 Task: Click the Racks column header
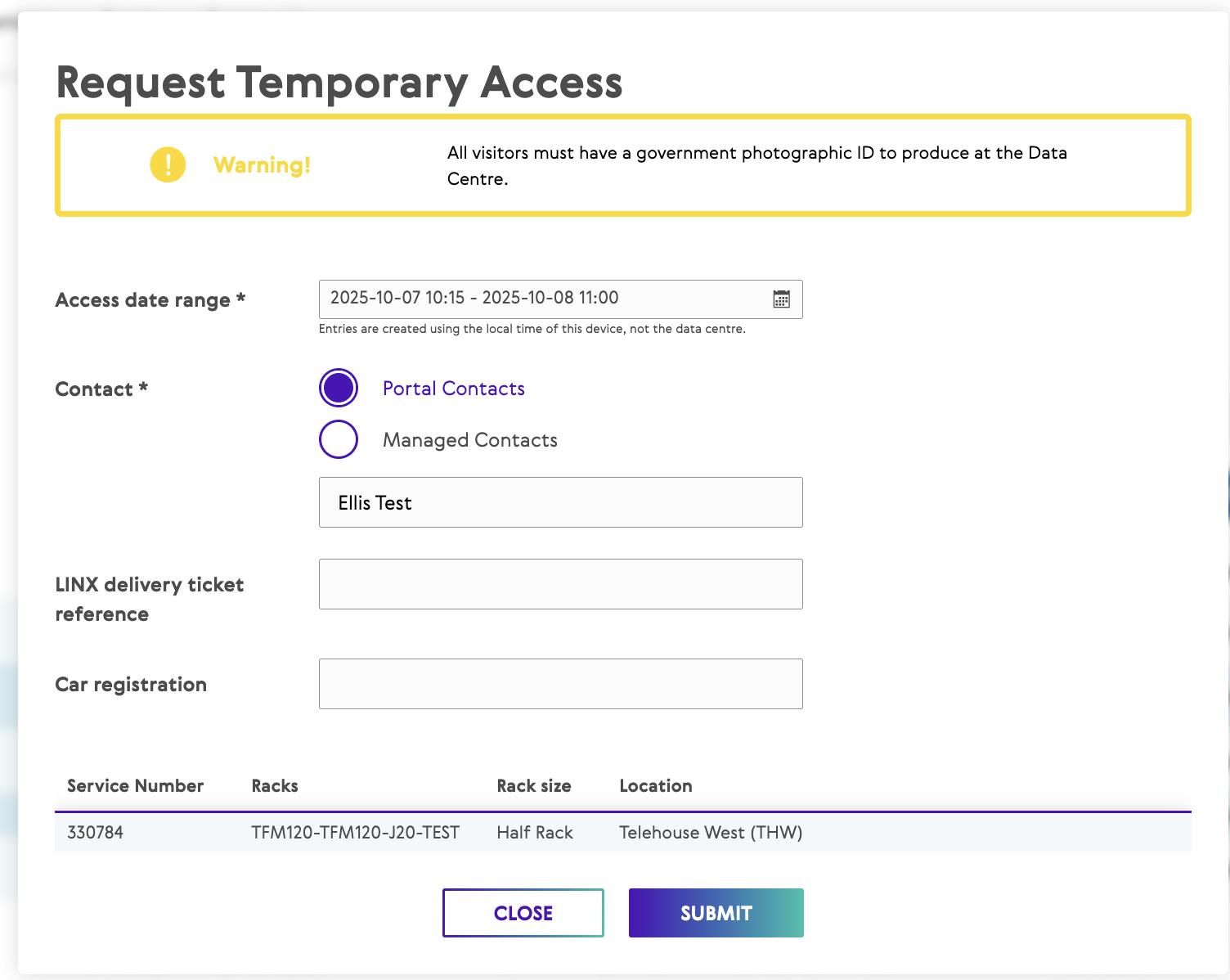click(275, 786)
